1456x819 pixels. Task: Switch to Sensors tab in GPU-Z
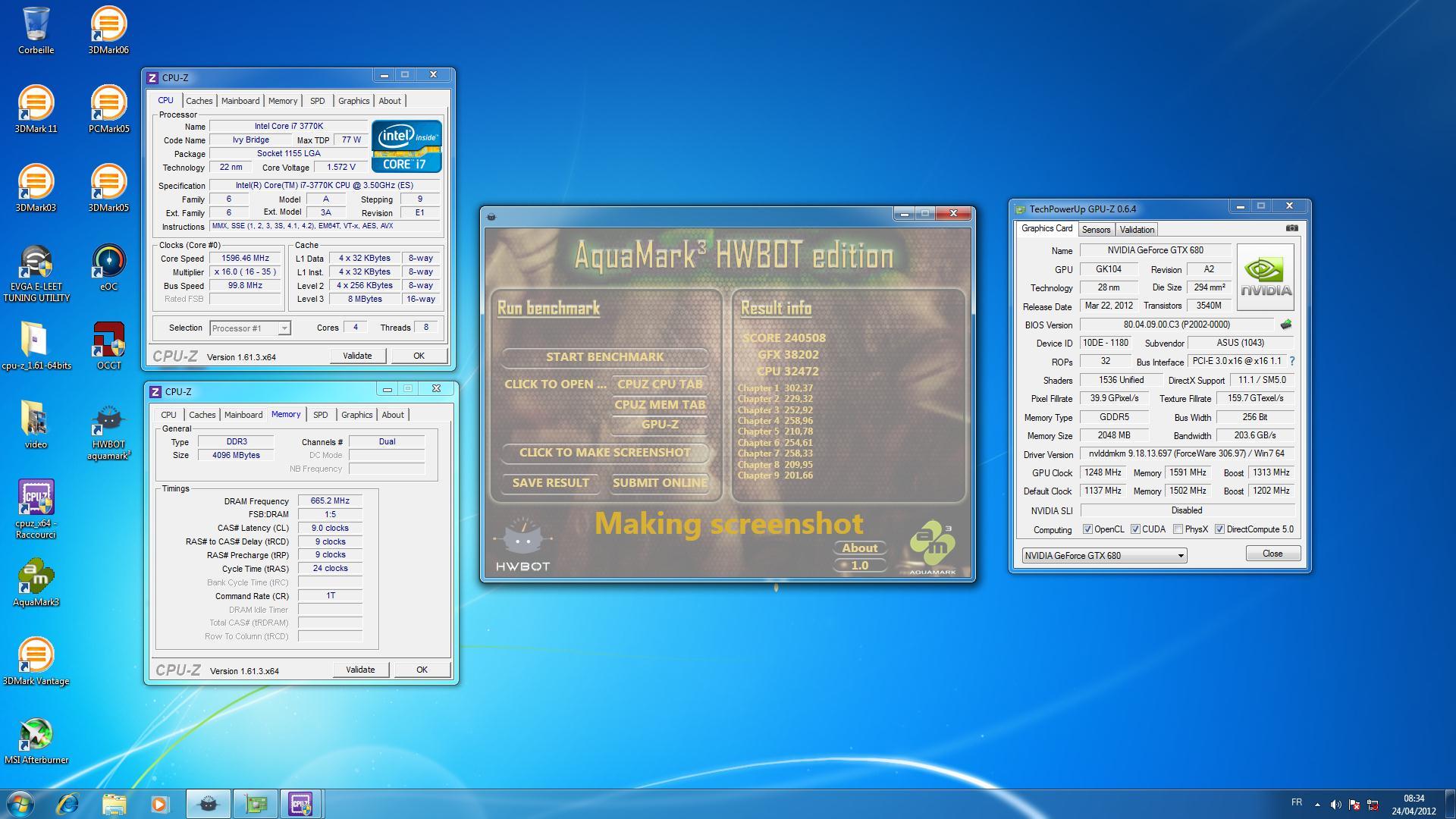click(x=1096, y=230)
